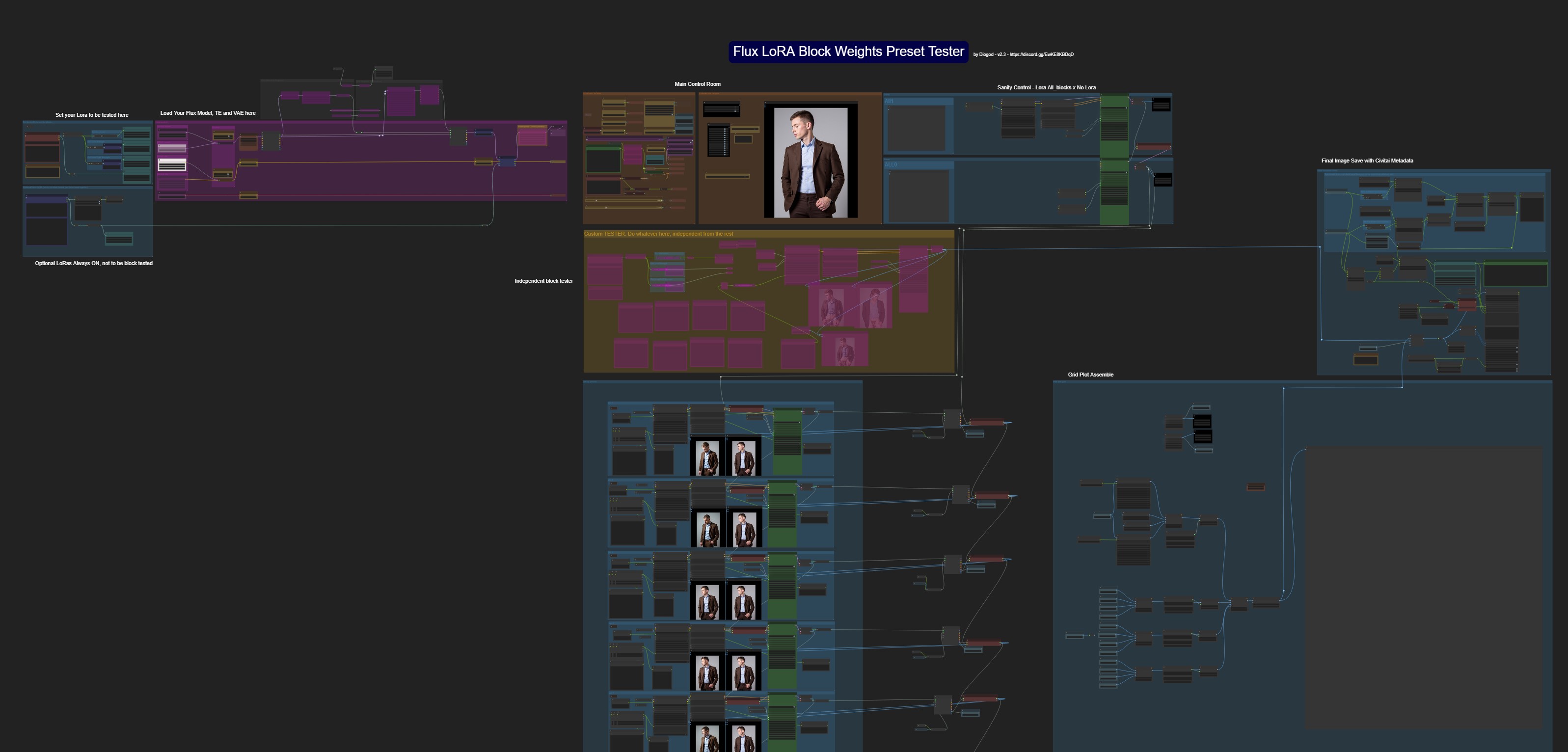Select the white highlighted node in Flux model group
1568x752 pixels.
click(172, 165)
